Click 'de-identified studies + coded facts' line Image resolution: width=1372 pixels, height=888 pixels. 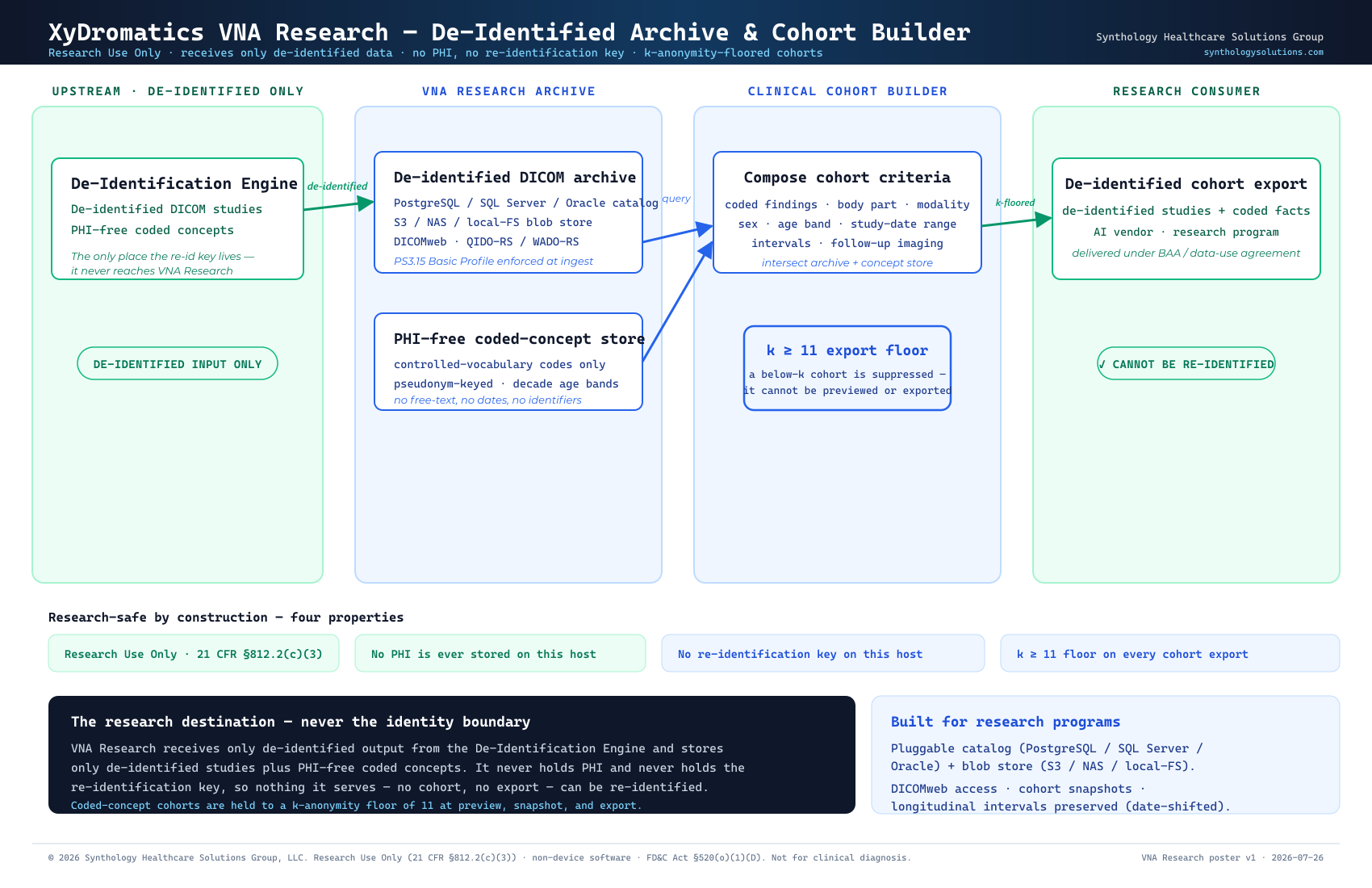click(x=1186, y=211)
